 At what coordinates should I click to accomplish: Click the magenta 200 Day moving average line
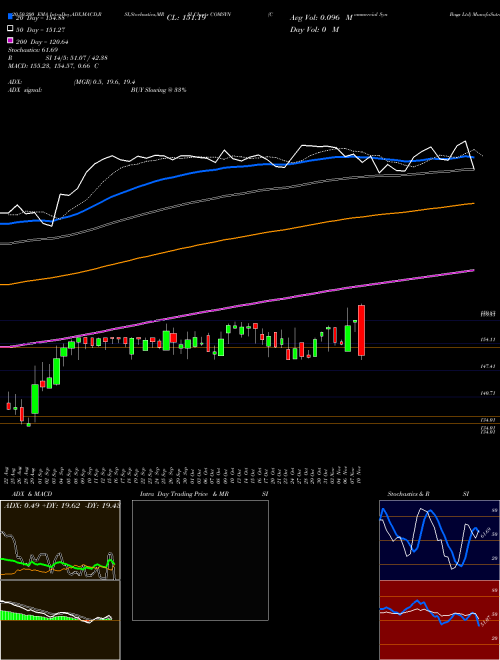[x=236, y=305]
